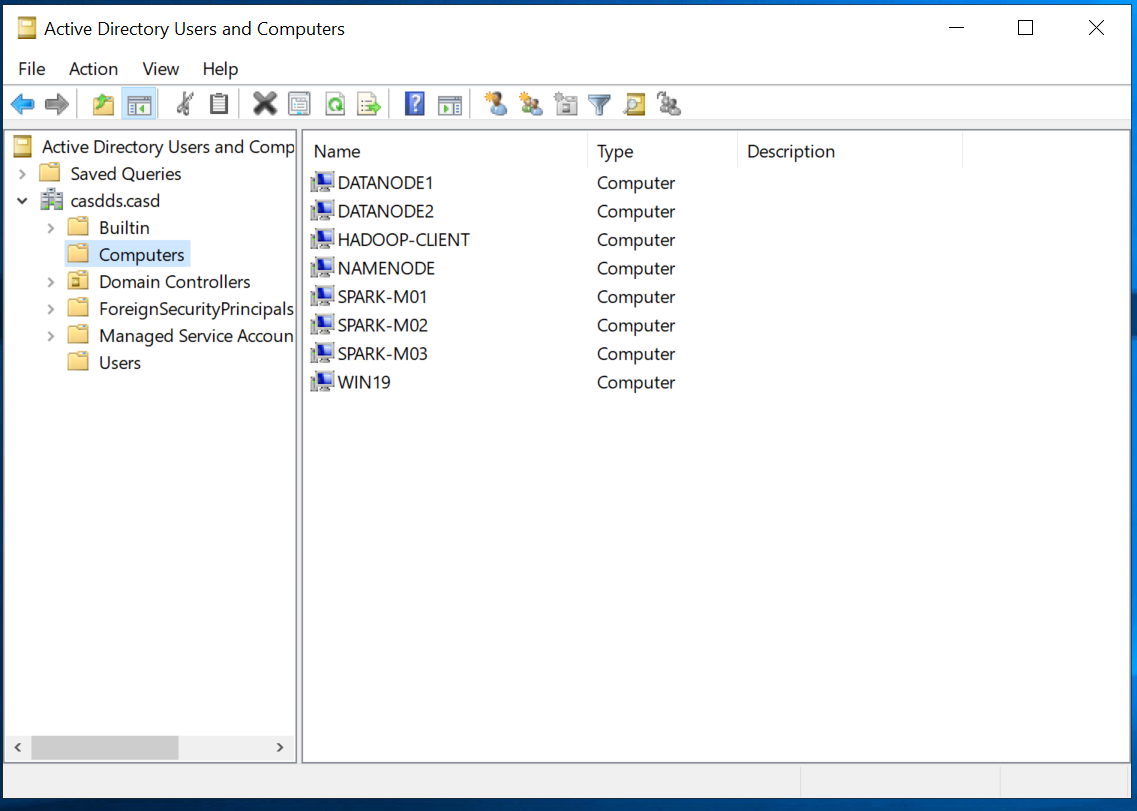The image size is (1137, 811).
Task: Select the NAMENODE computer entry
Action: tap(386, 268)
